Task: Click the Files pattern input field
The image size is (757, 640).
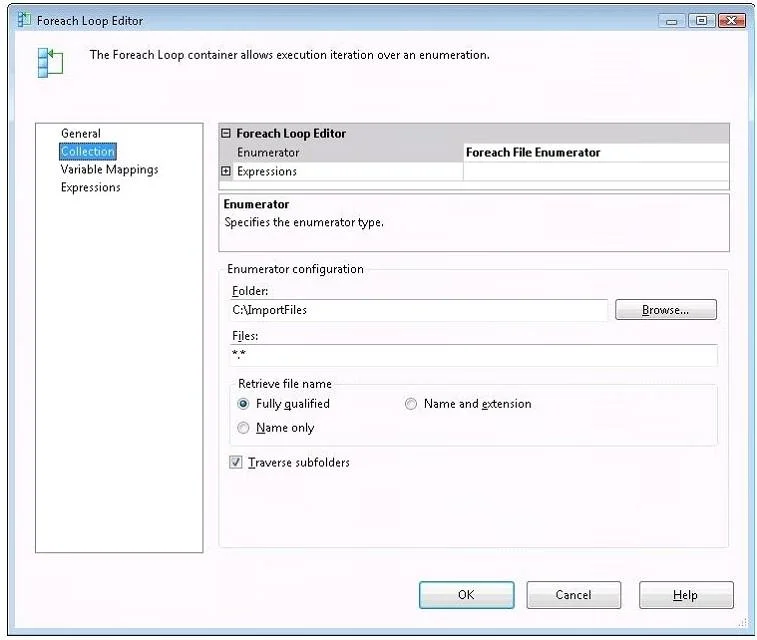Action: coord(474,355)
